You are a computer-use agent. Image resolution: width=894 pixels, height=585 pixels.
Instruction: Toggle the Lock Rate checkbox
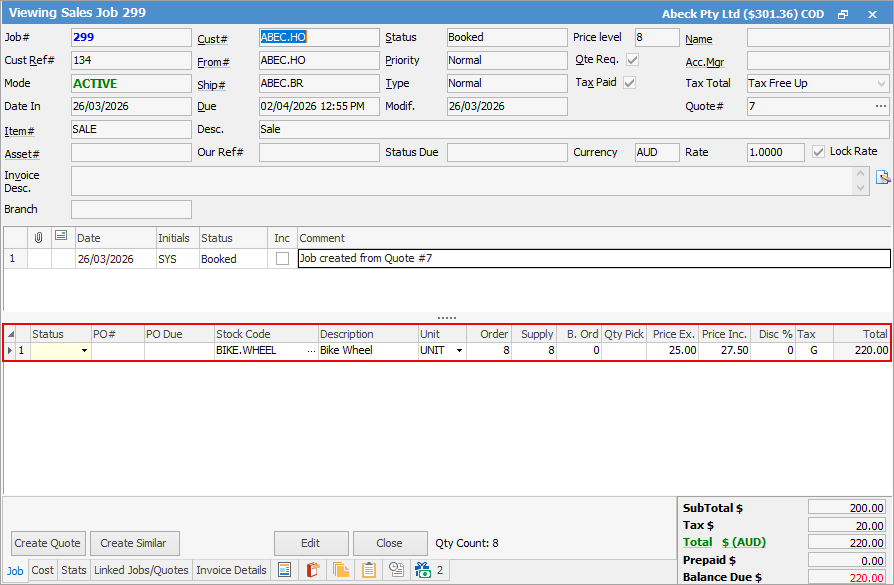[x=818, y=152]
